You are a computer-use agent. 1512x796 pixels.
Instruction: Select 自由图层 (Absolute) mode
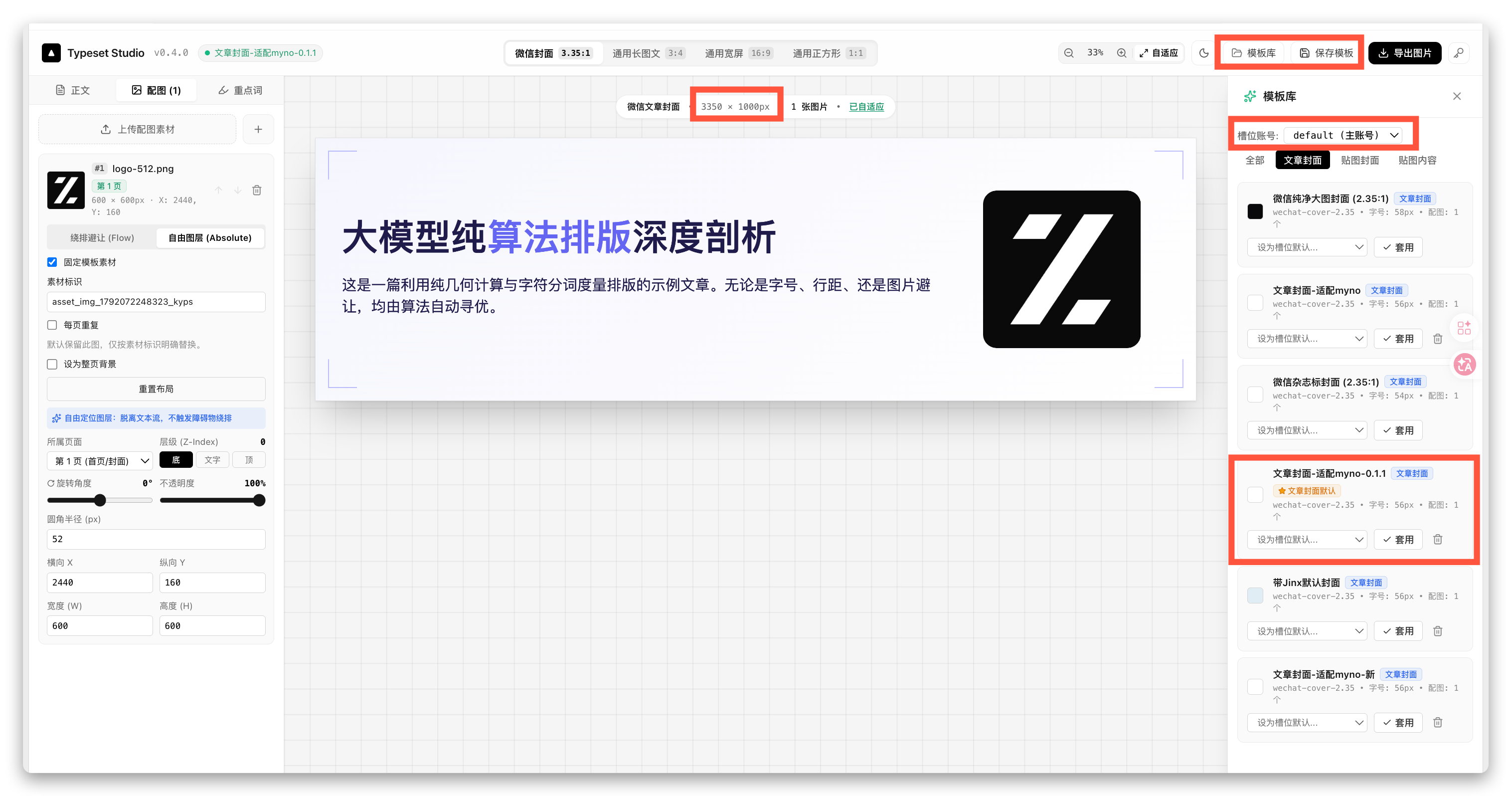pyautogui.click(x=210, y=238)
